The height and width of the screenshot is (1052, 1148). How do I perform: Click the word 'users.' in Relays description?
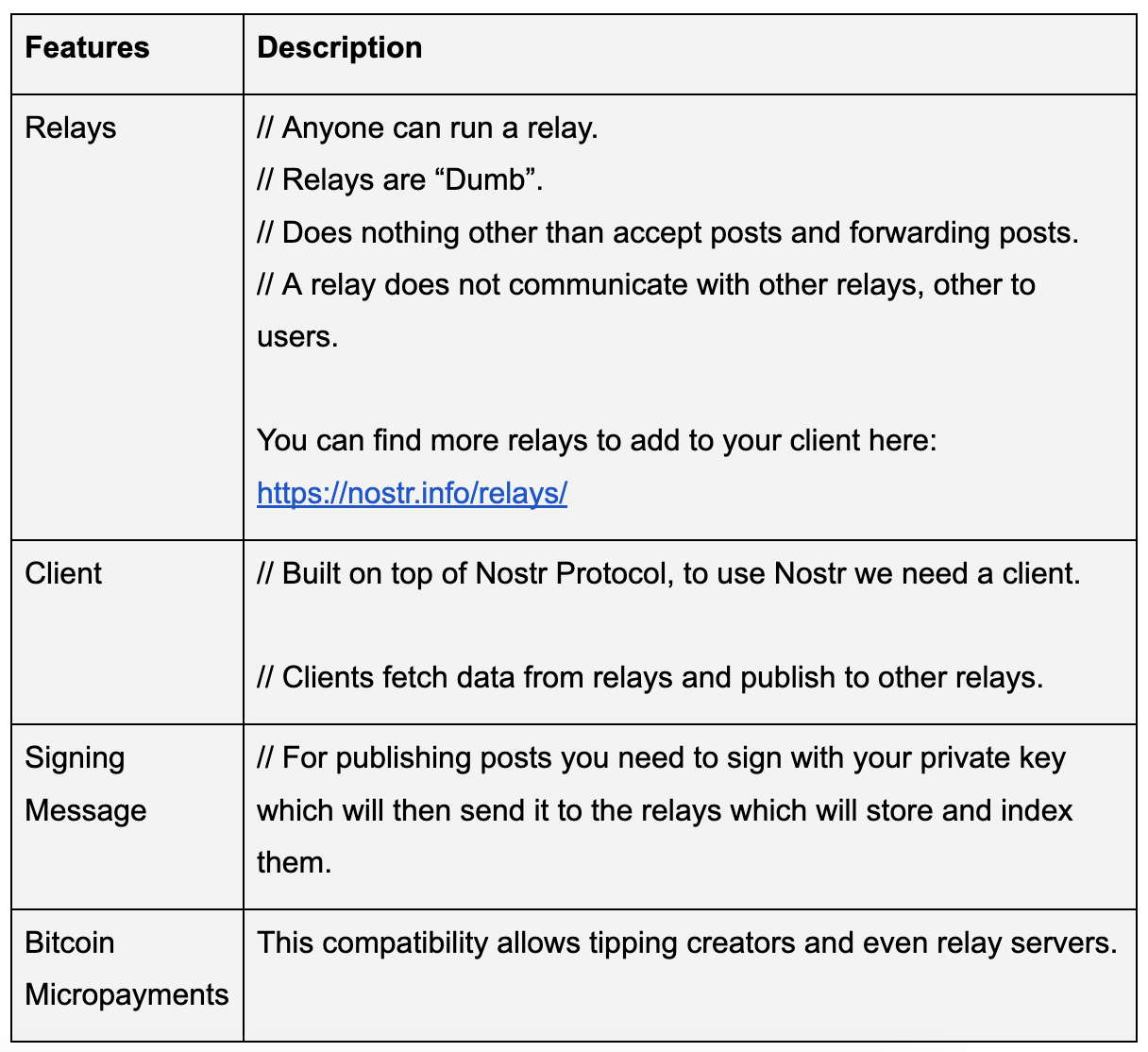297,336
